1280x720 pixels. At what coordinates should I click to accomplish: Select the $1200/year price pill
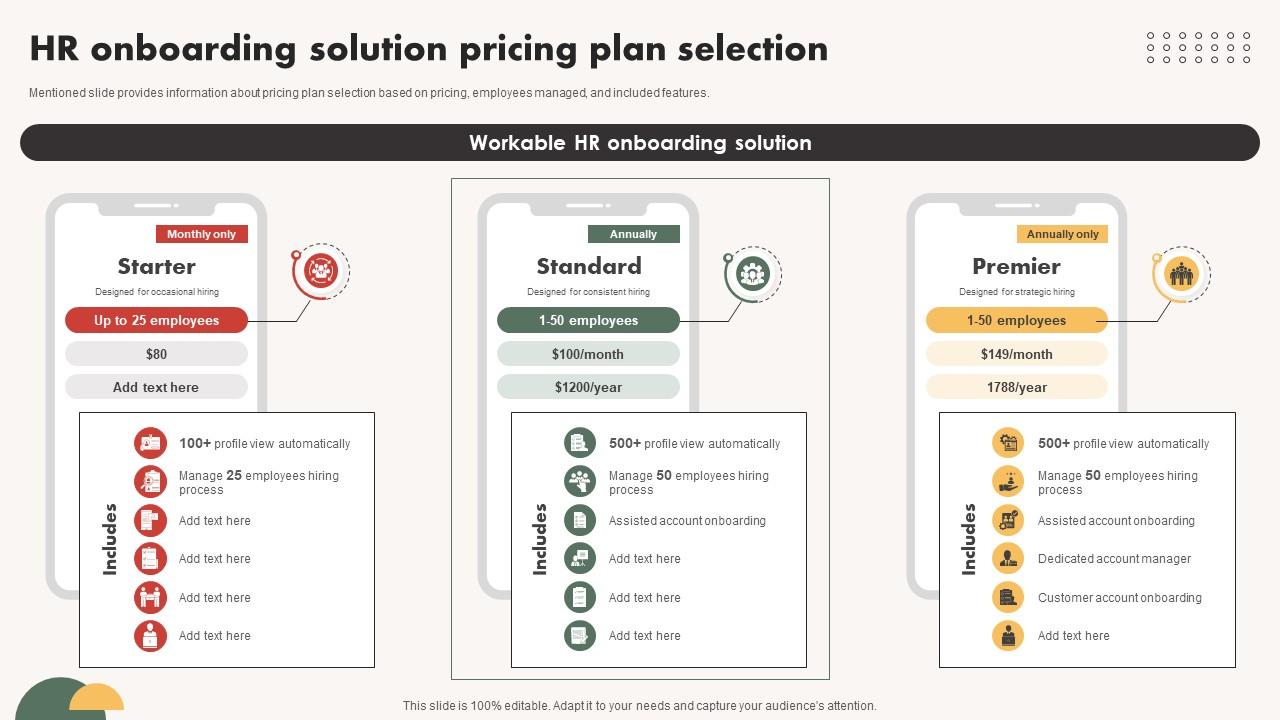click(x=588, y=387)
